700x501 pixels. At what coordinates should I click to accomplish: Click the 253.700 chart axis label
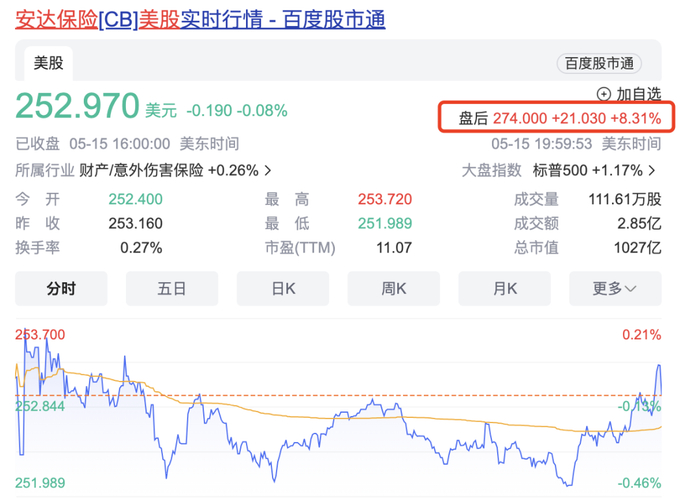pyautogui.click(x=40, y=334)
